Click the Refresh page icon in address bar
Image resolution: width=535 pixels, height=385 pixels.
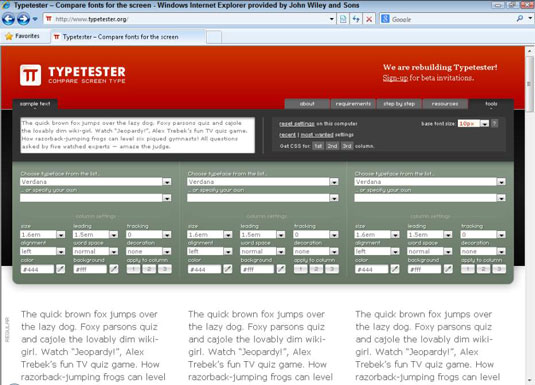tap(356, 19)
